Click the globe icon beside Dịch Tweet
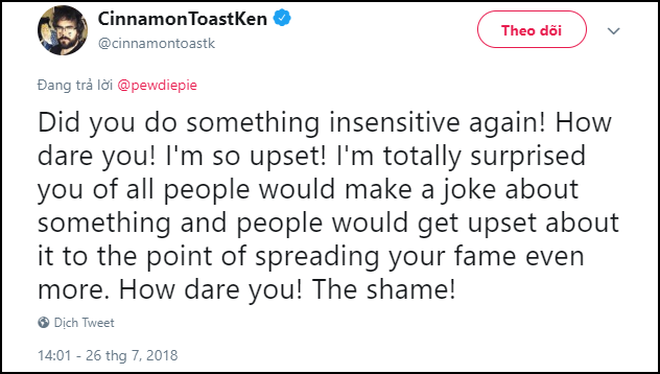The width and height of the screenshot is (660, 374). 43,323
